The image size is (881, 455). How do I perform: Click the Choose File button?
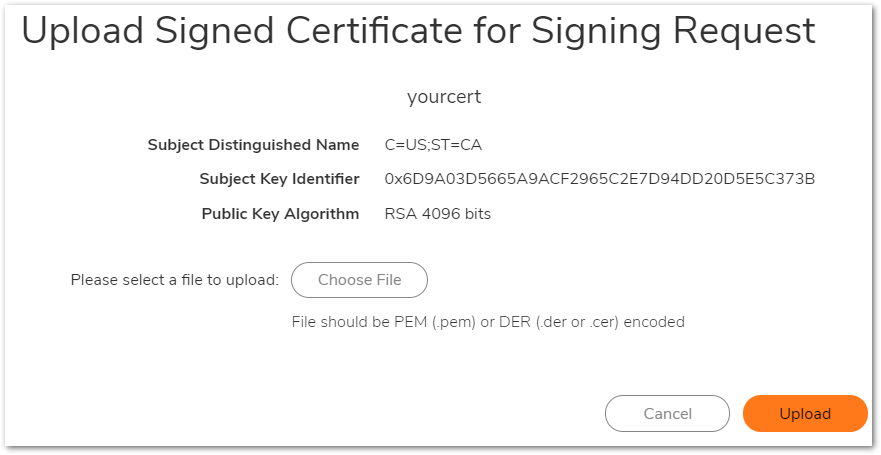[x=359, y=280]
